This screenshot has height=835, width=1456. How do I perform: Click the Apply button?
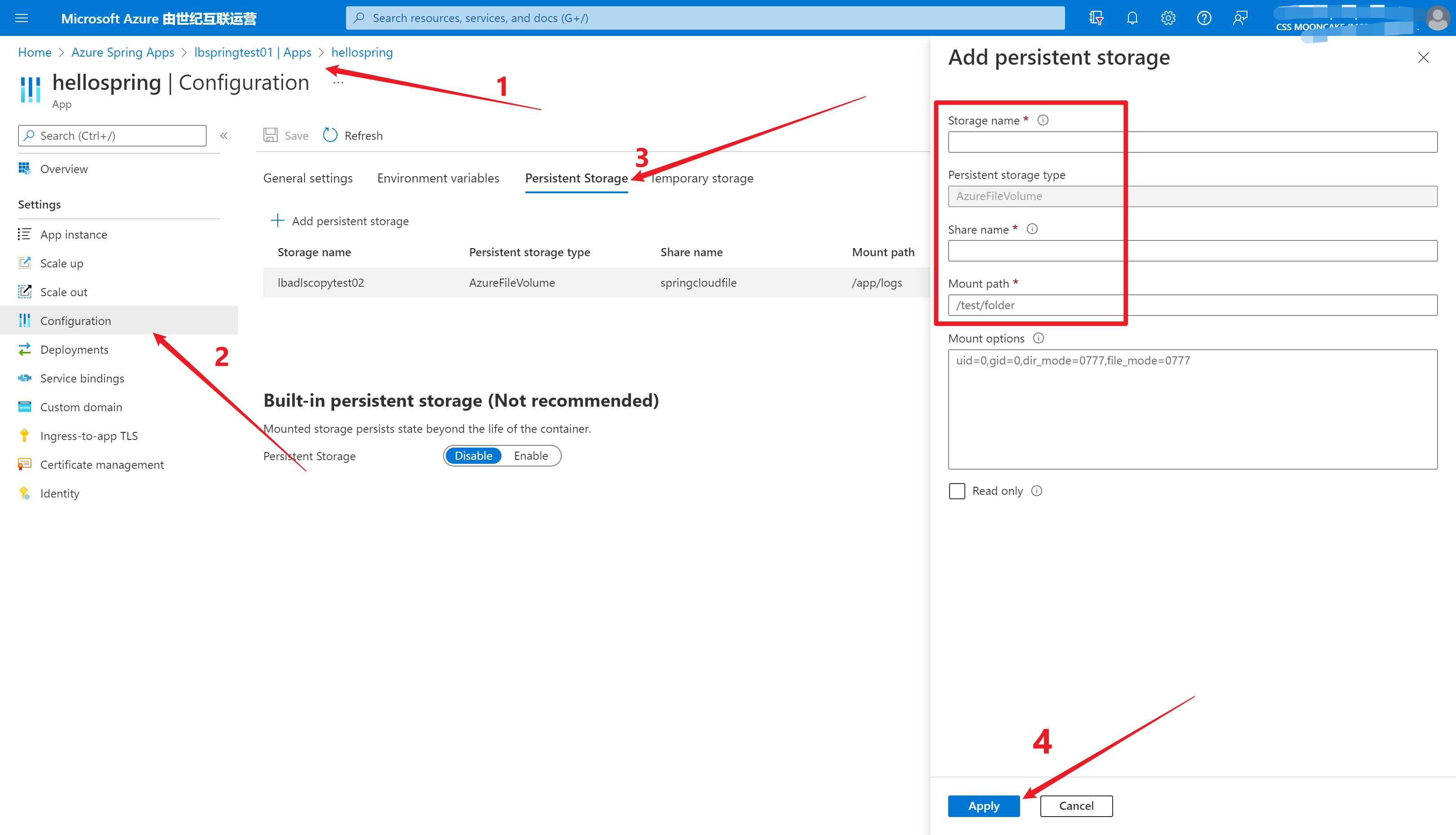click(983, 806)
